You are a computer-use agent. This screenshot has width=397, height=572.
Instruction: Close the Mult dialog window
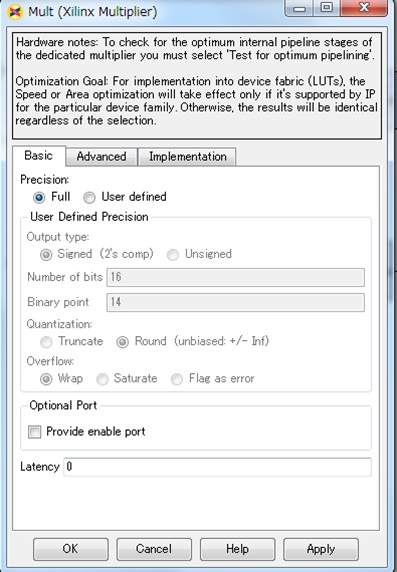coord(363,8)
